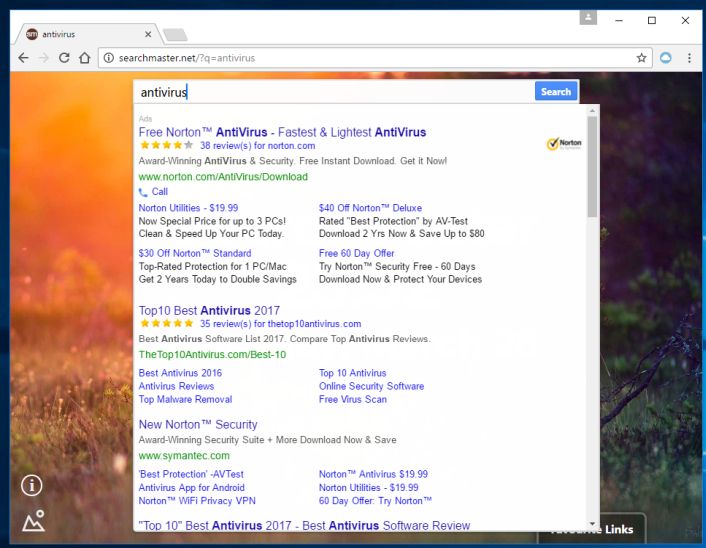
Task: View site info icon in address bar
Action: (109, 58)
